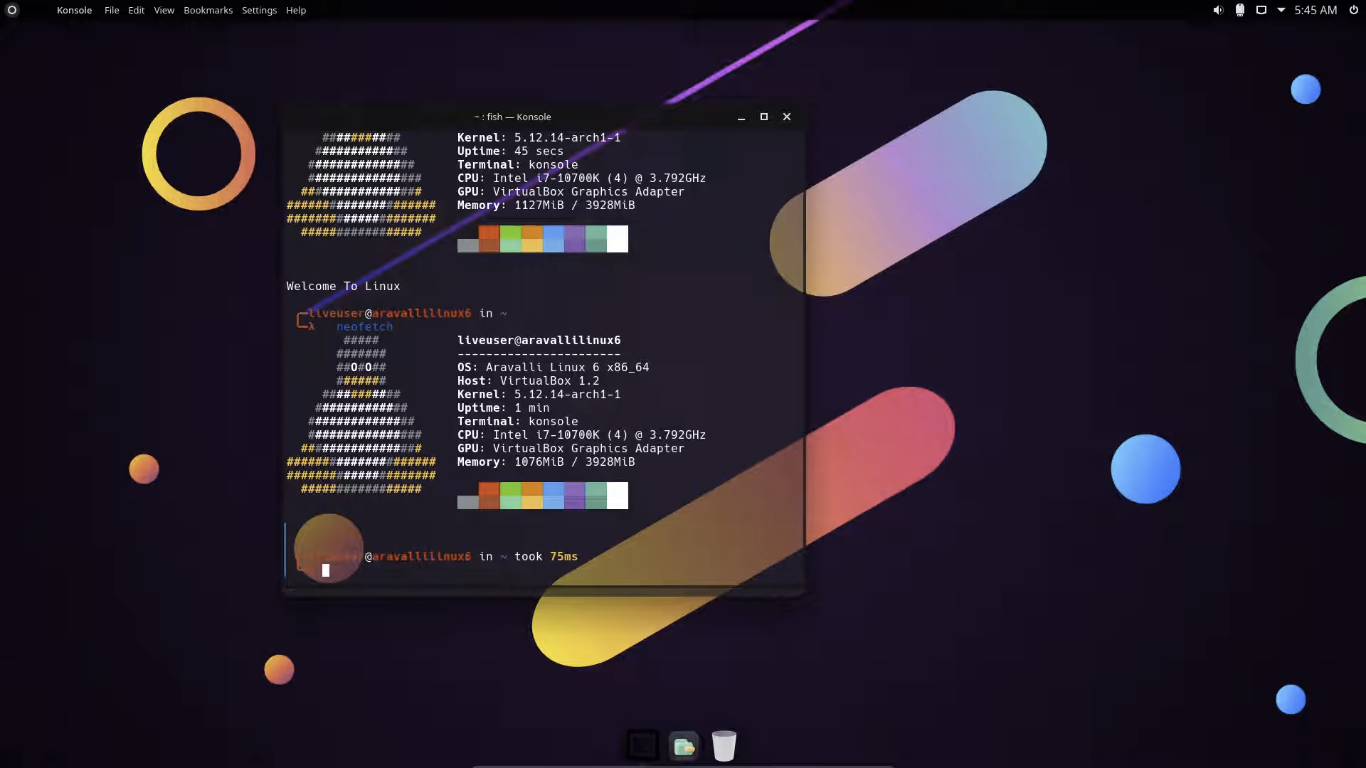Viewport: 1366px width, 768px height.
Task: Click white color block under Memory: 1127MiB line
Action: click(x=617, y=239)
